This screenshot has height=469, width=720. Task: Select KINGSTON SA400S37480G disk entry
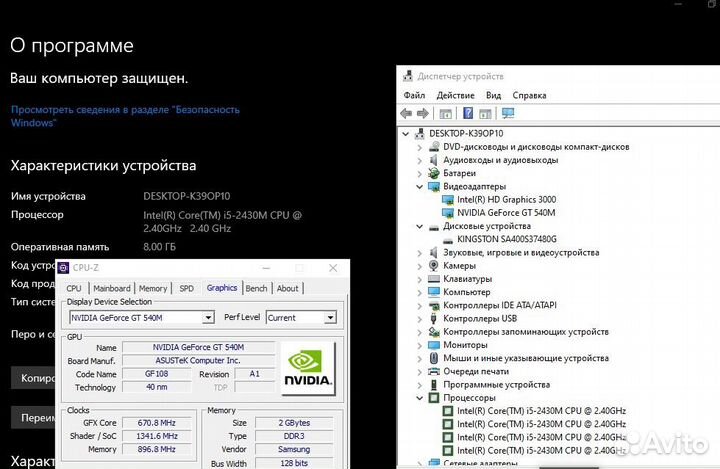[x=506, y=239]
